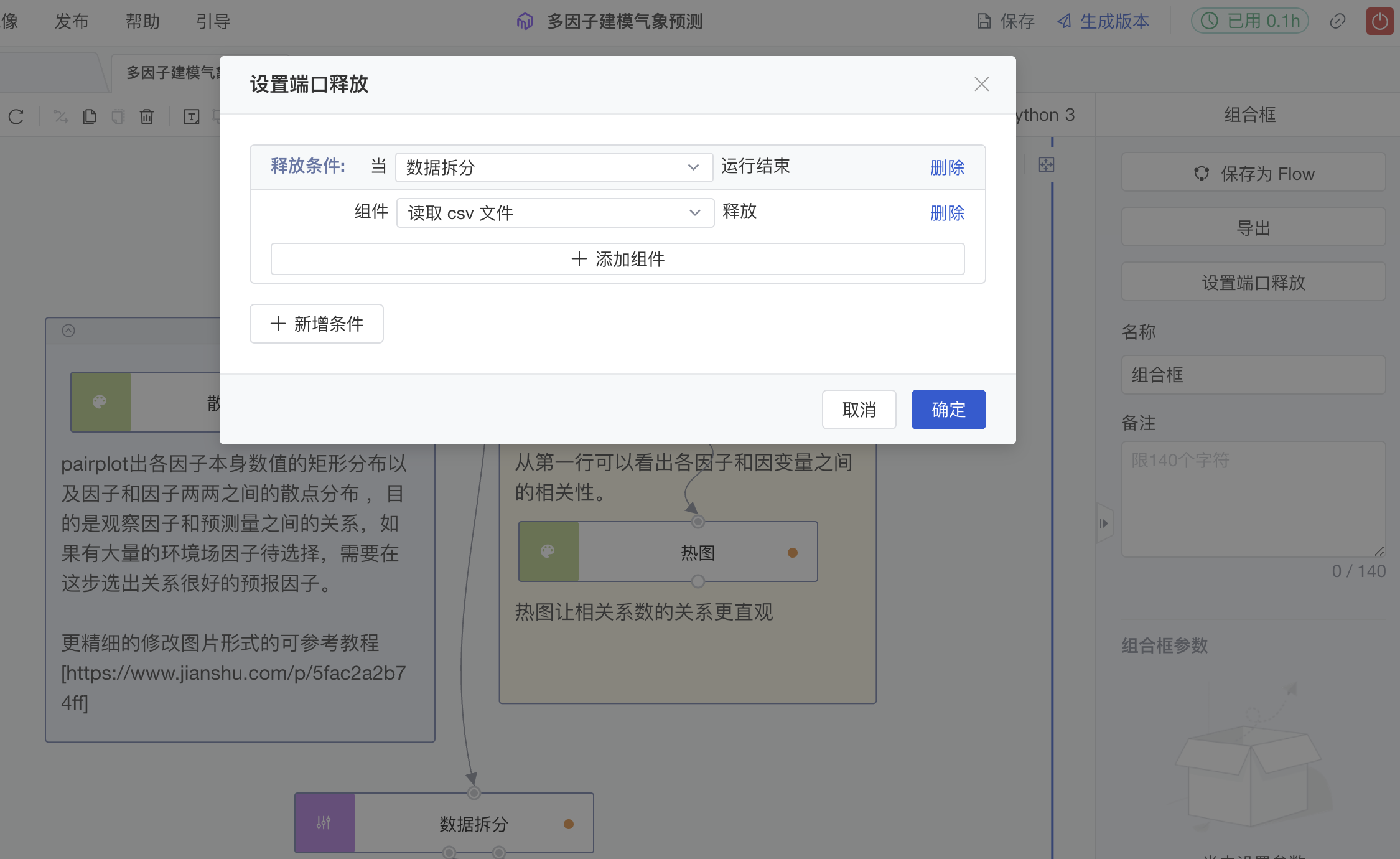The image size is (1400, 859).
Task: Open the 读取 csv 文件 component dropdown
Action: (x=555, y=213)
